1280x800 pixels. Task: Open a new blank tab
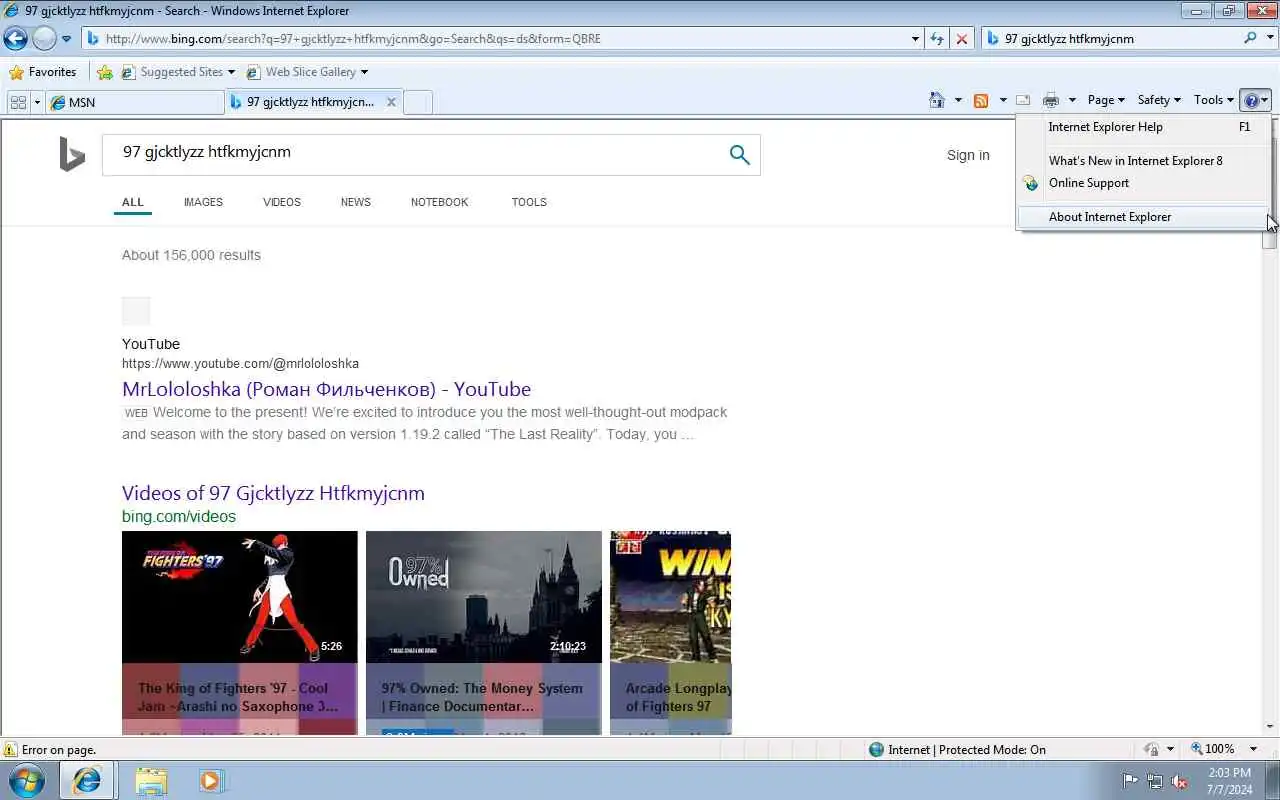coord(418,102)
